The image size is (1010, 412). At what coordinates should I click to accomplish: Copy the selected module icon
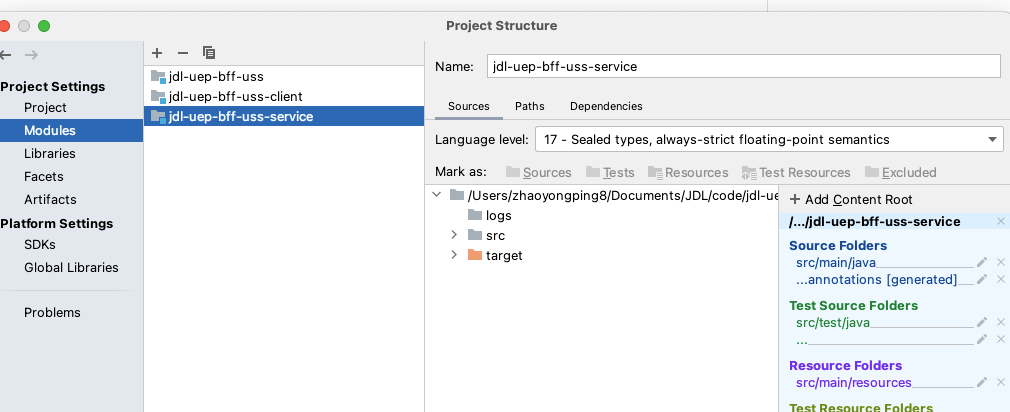tap(209, 53)
